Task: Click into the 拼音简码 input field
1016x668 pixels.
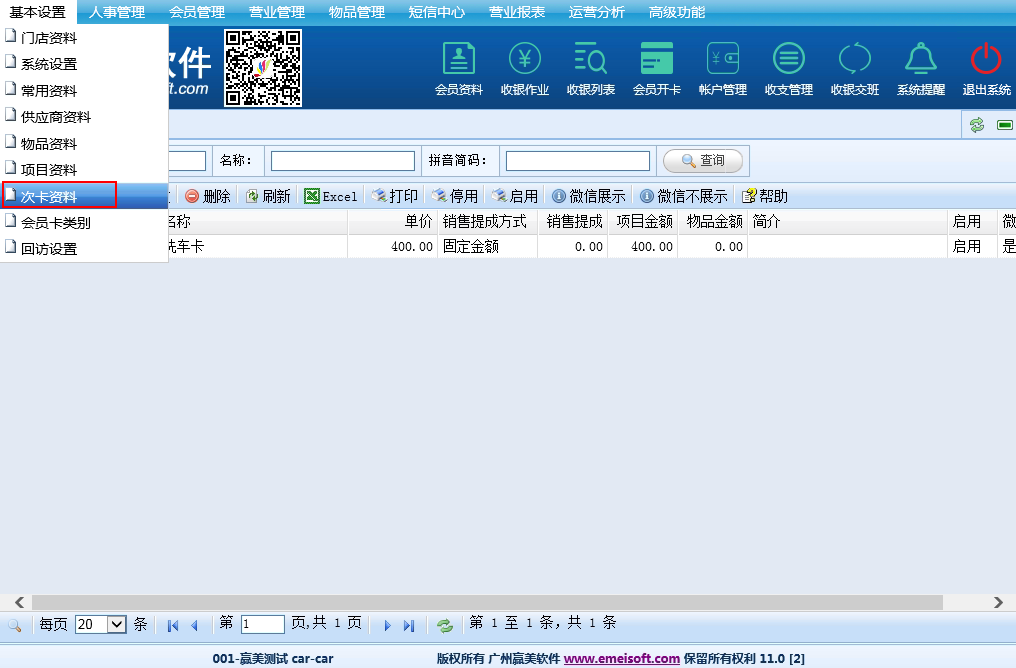Action: [577, 161]
